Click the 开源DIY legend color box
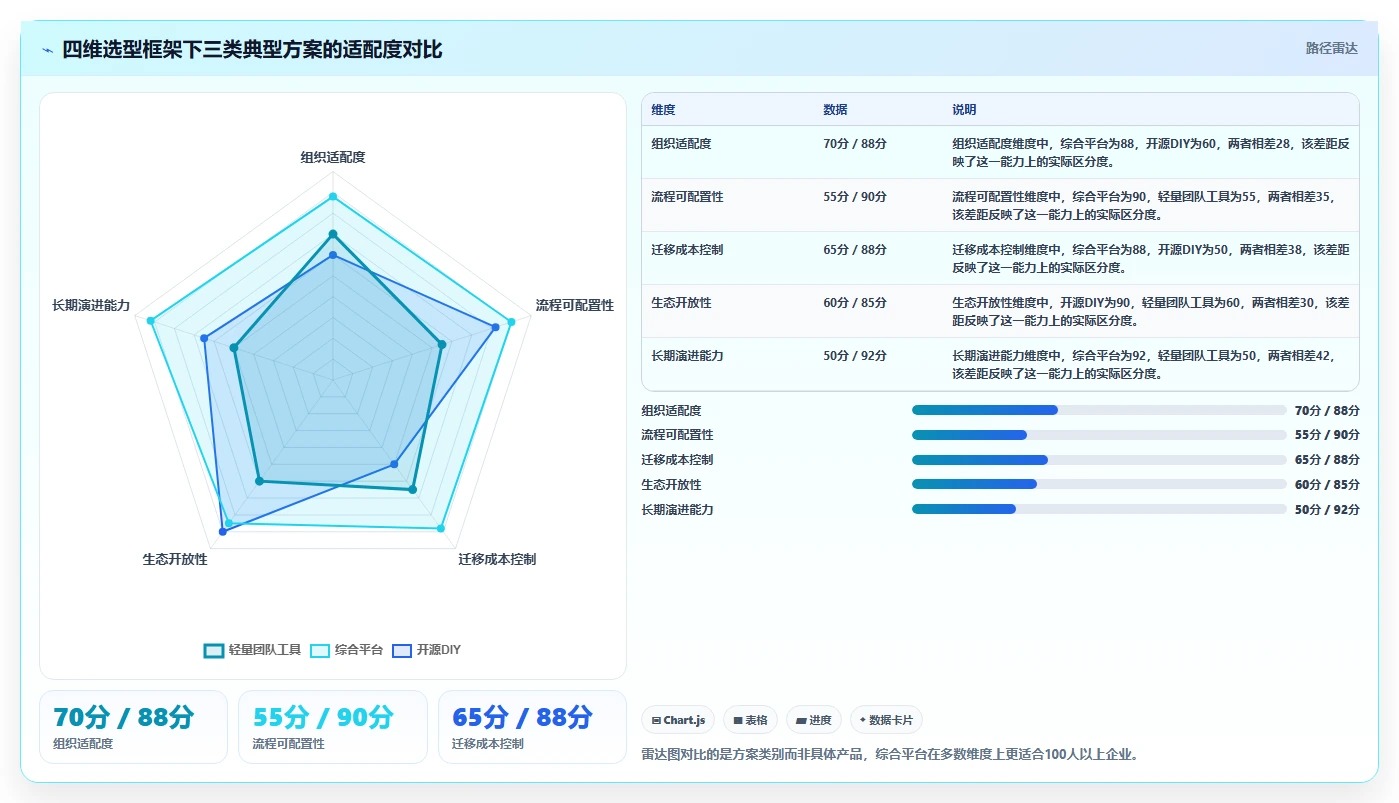The image size is (1399, 803). pyautogui.click(x=402, y=650)
